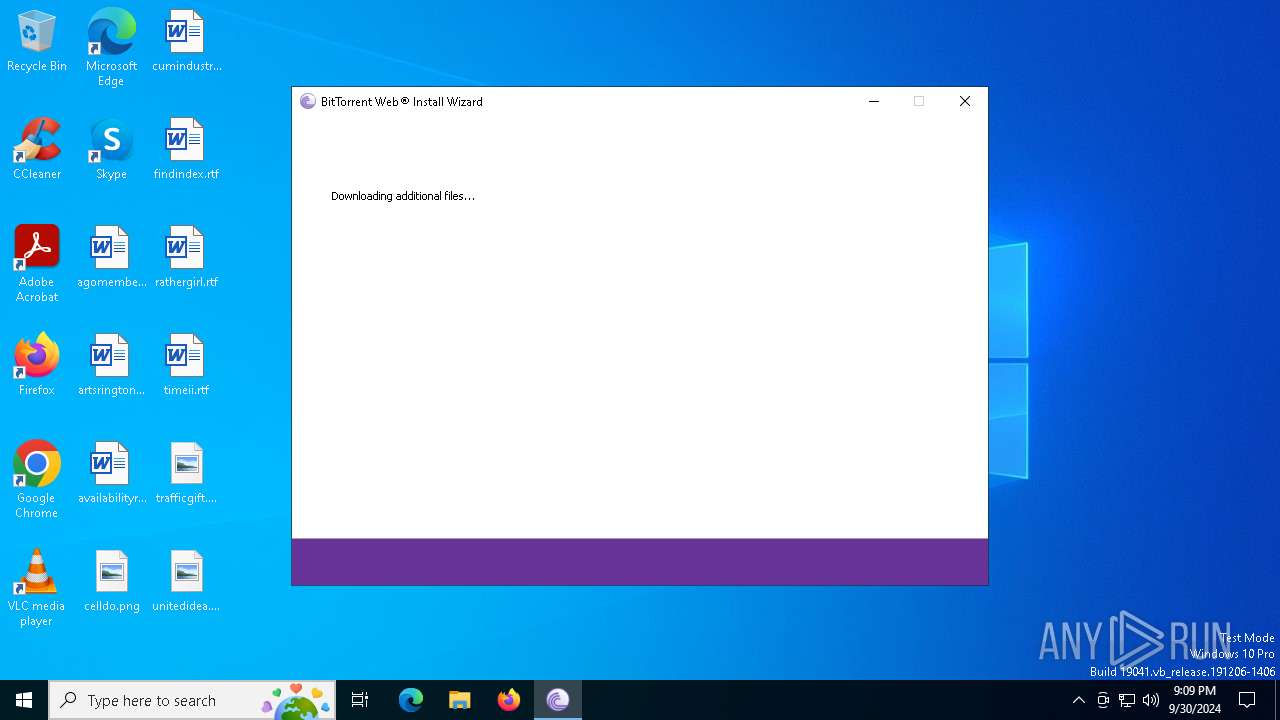Show hidden system tray icons

1078,700
